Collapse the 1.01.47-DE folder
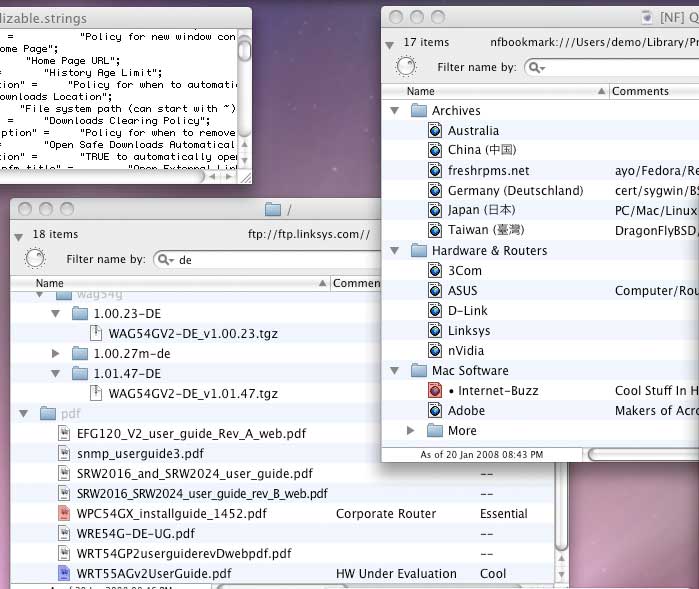The height and width of the screenshot is (589, 699). [56, 374]
